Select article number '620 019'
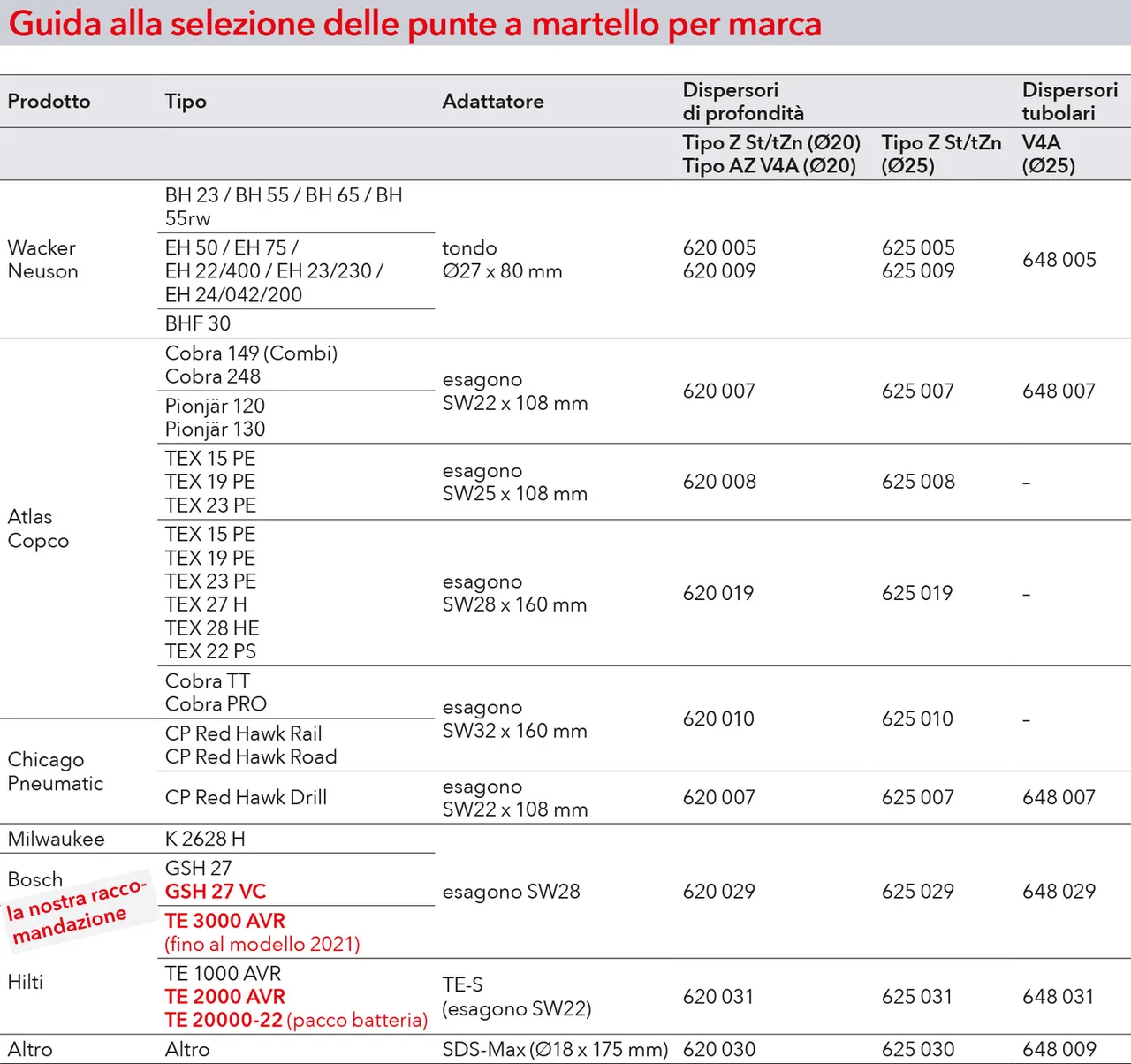 coord(717,593)
